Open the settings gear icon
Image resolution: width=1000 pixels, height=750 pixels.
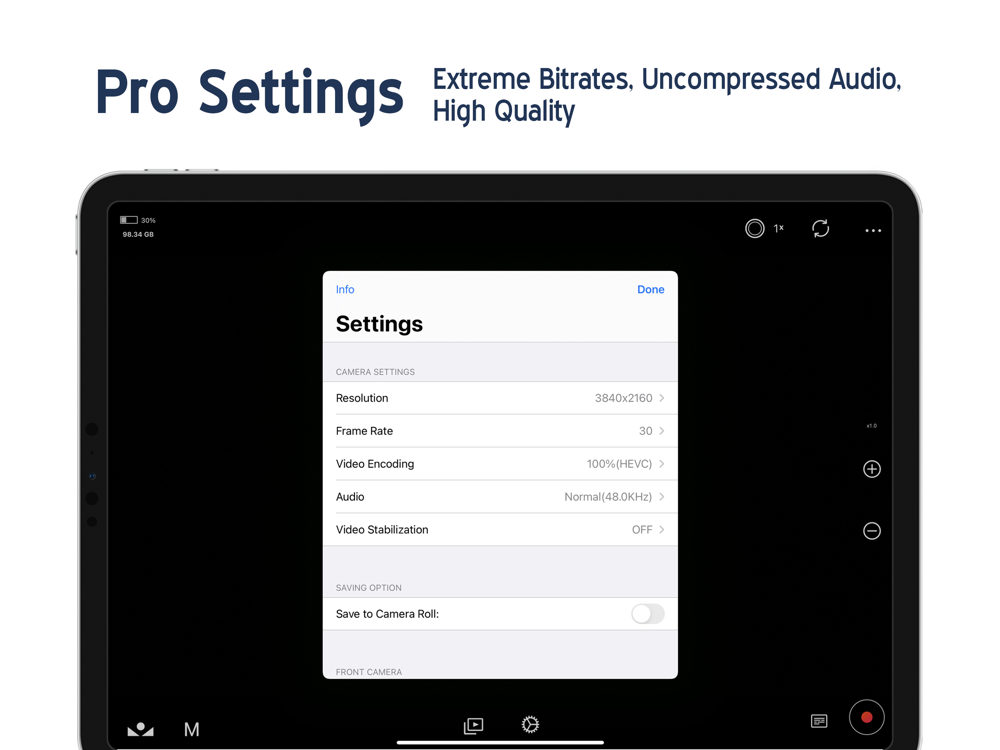(x=530, y=724)
